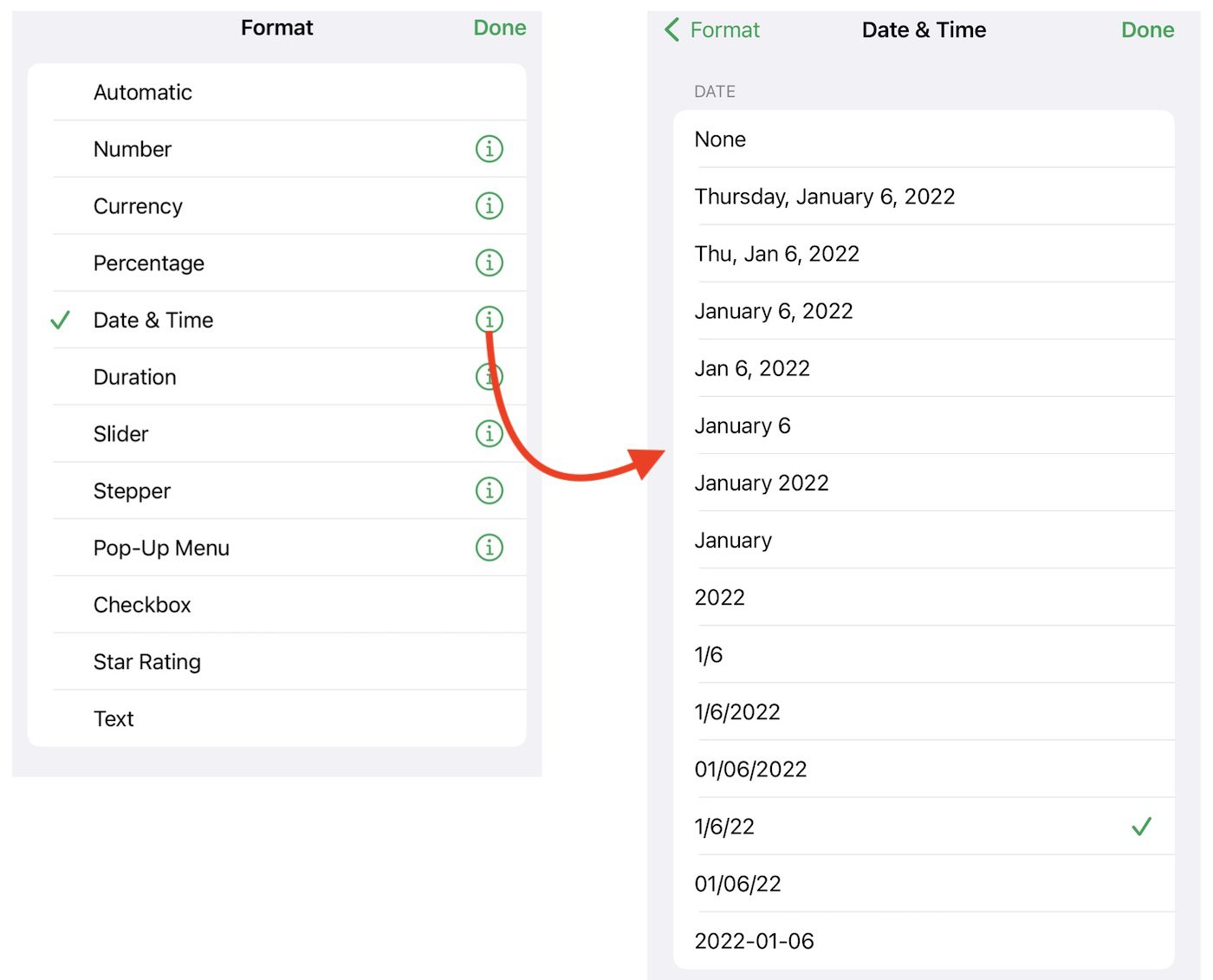Open info options for Number format
Screen dimensions: 1213x980
click(x=489, y=149)
